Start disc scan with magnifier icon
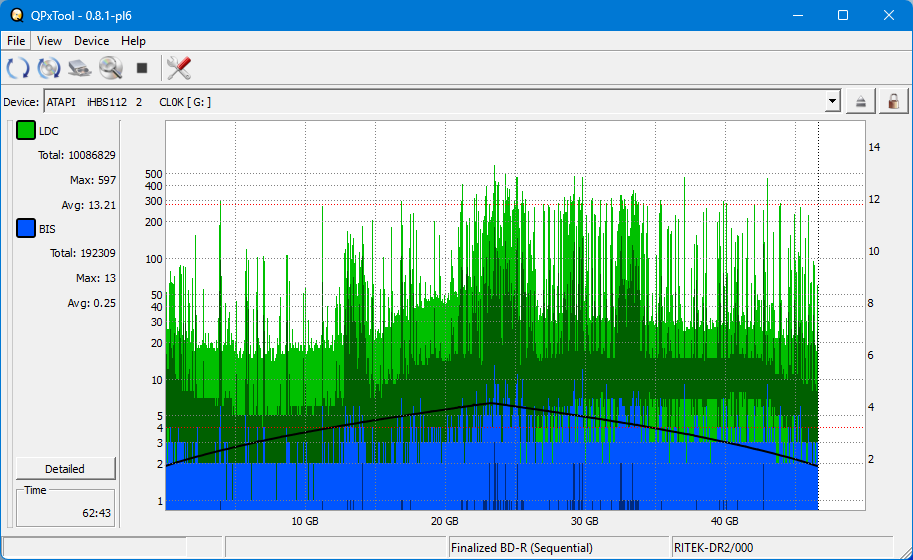 coord(110,68)
